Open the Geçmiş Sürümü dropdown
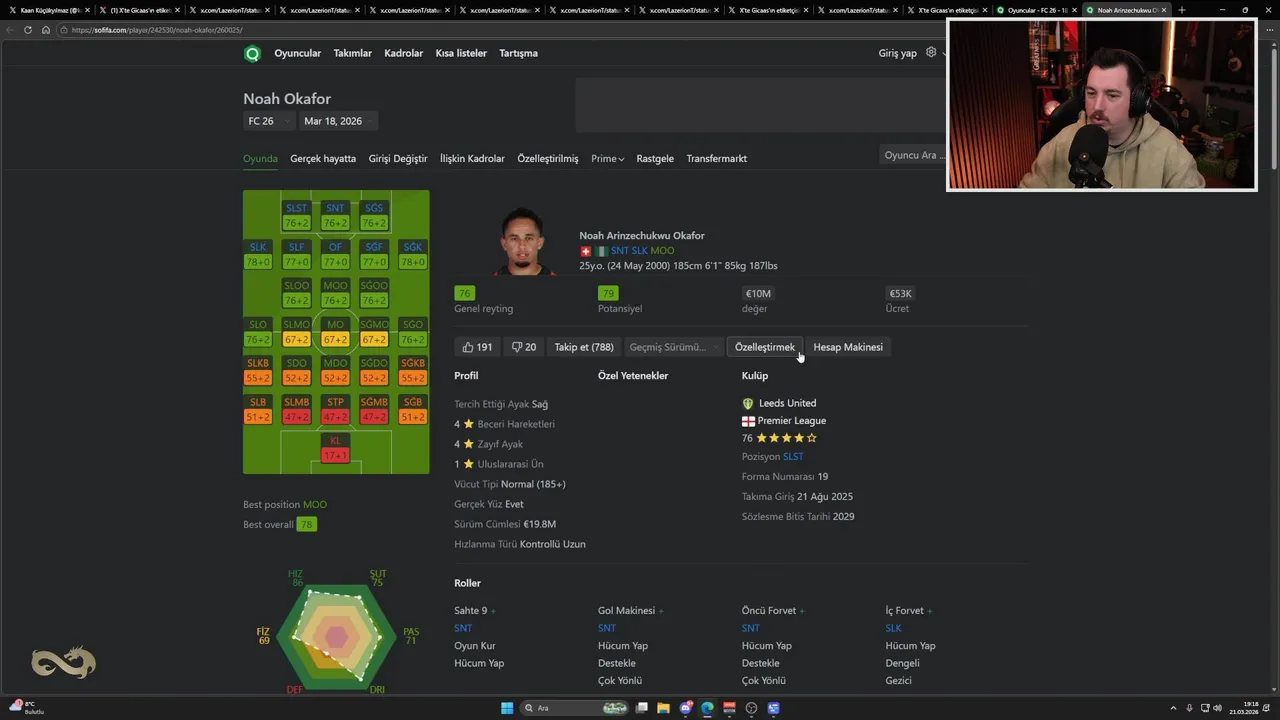Viewport: 1280px width, 720px height. [x=674, y=347]
